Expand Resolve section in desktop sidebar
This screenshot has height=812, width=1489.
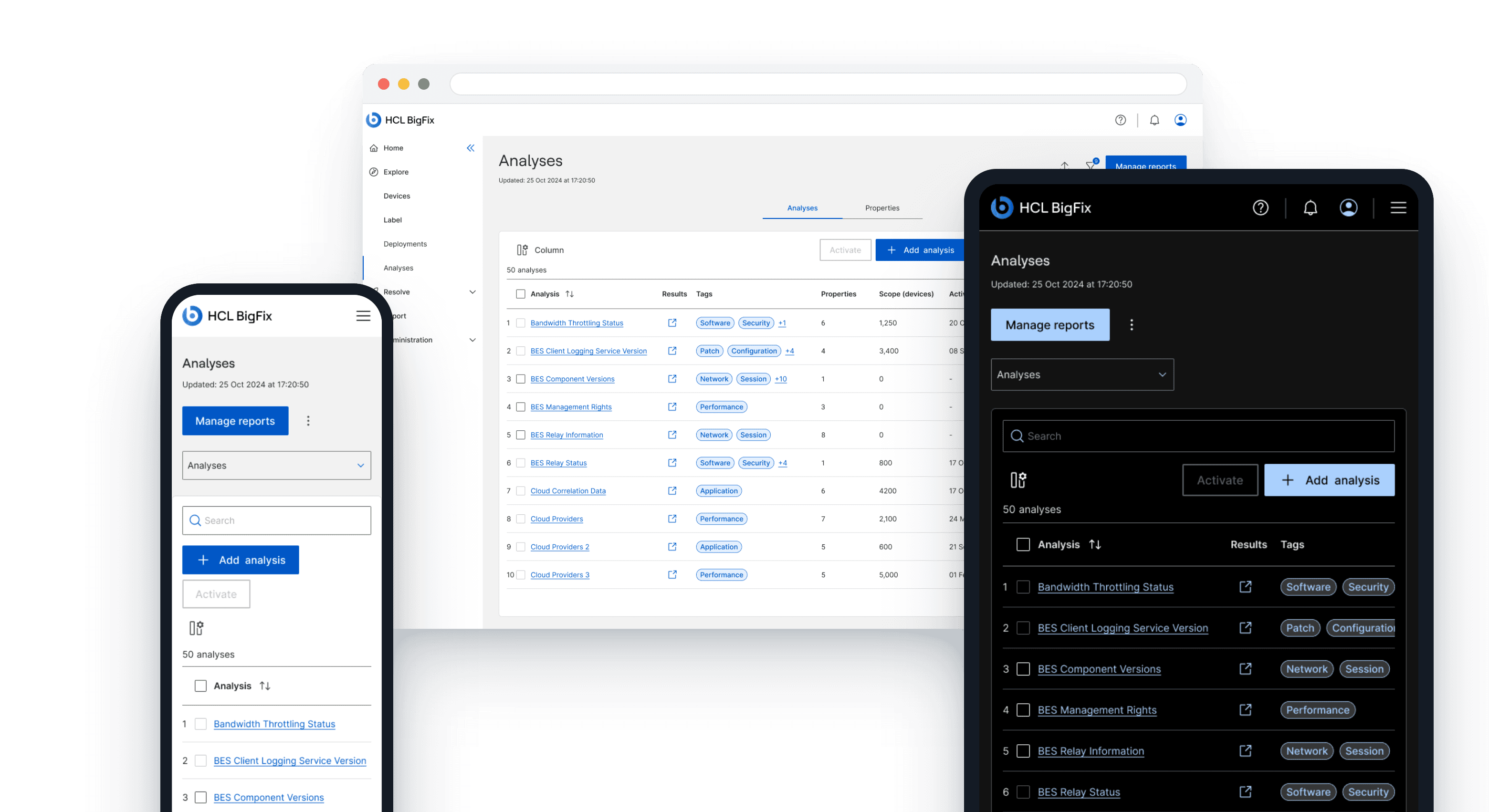pyautogui.click(x=472, y=292)
